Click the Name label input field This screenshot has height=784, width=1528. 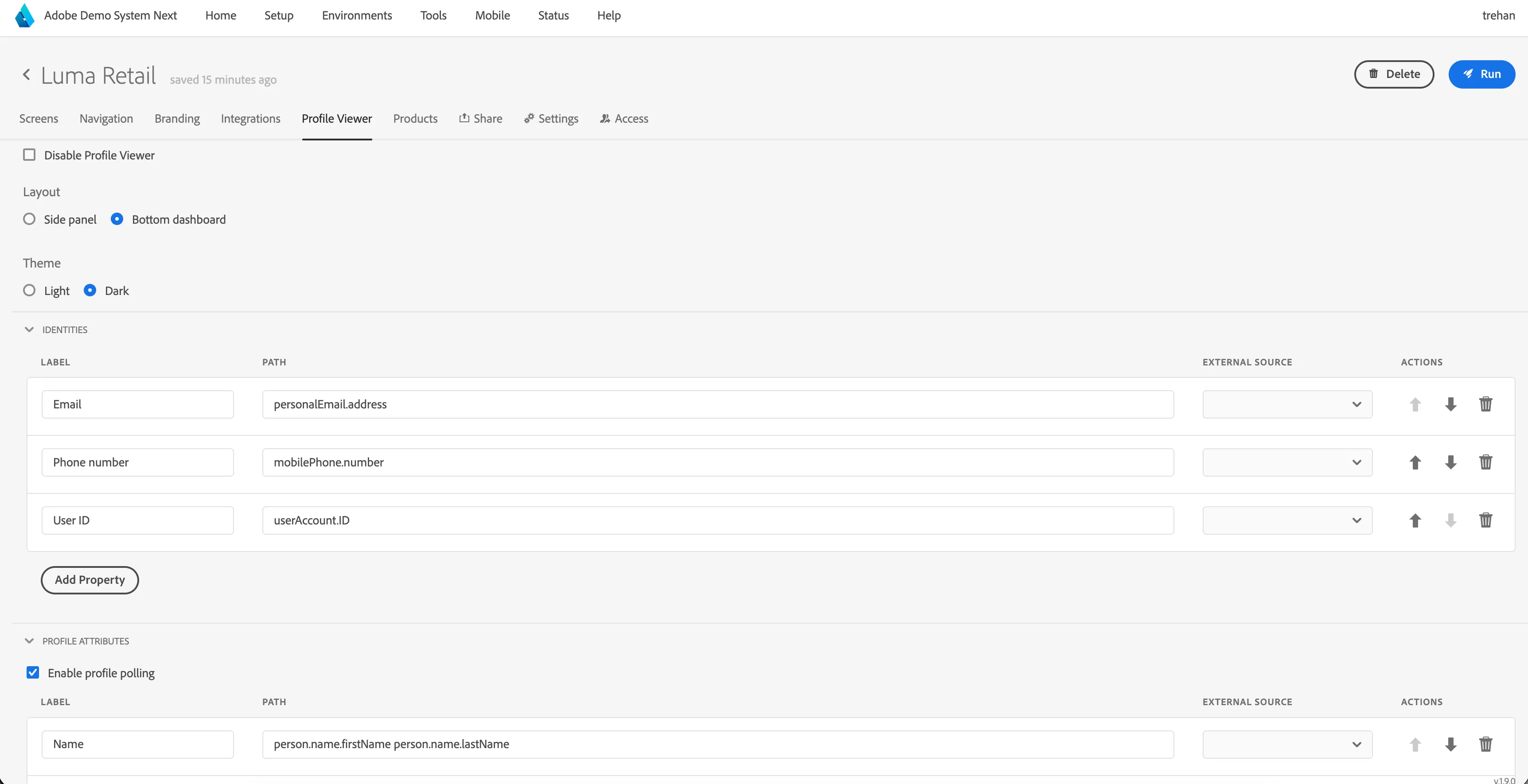(138, 744)
